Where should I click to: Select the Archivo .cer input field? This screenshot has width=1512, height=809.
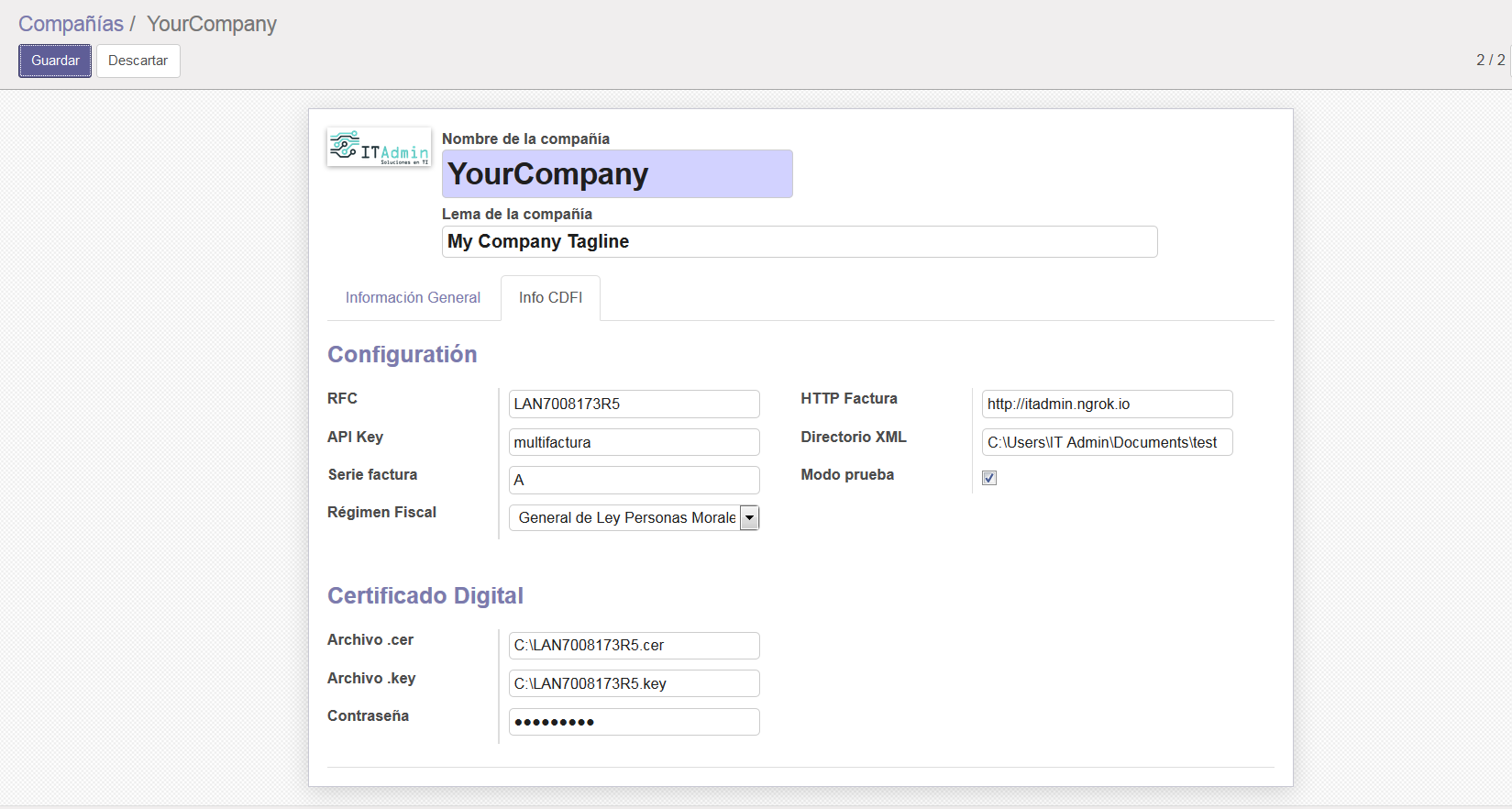click(x=634, y=646)
